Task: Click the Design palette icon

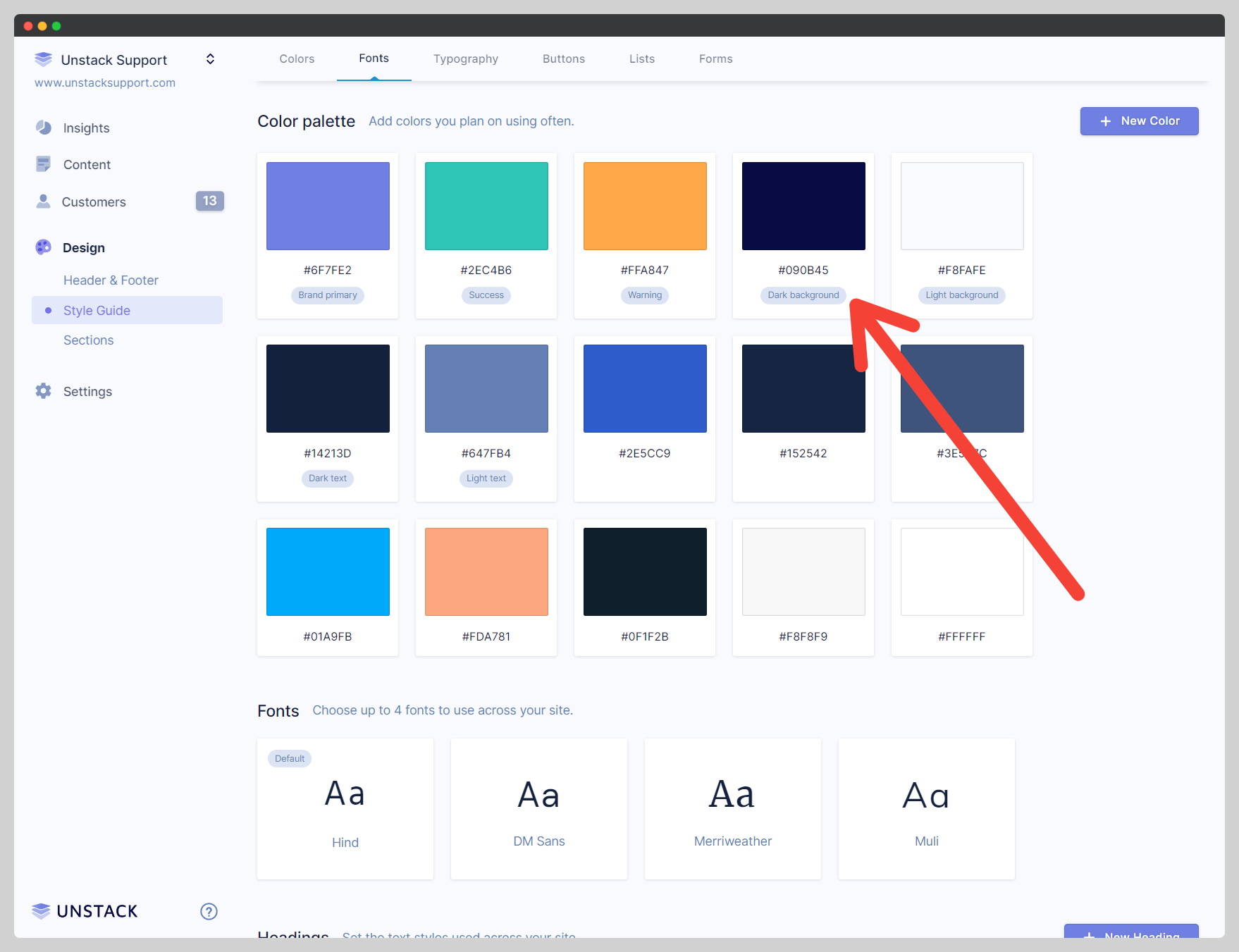Action: pos(43,247)
